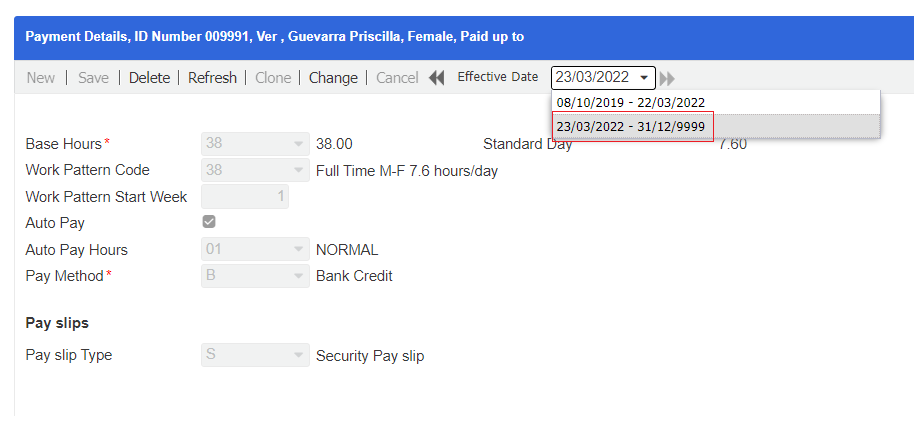Viewport: 924px width, 426px height.
Task: Click the Save toolbar button
Action: pos(93,78)
